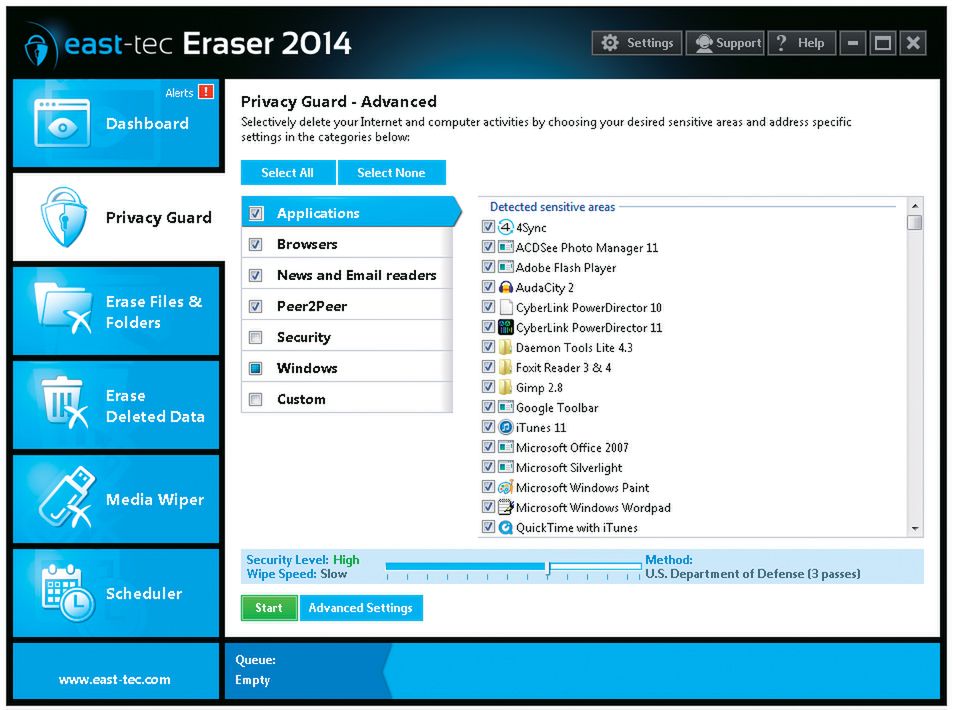Click the Foxit Reader 3 & 4 folder icon
Screen dimensions: 953x710
[x=506, y=367]
